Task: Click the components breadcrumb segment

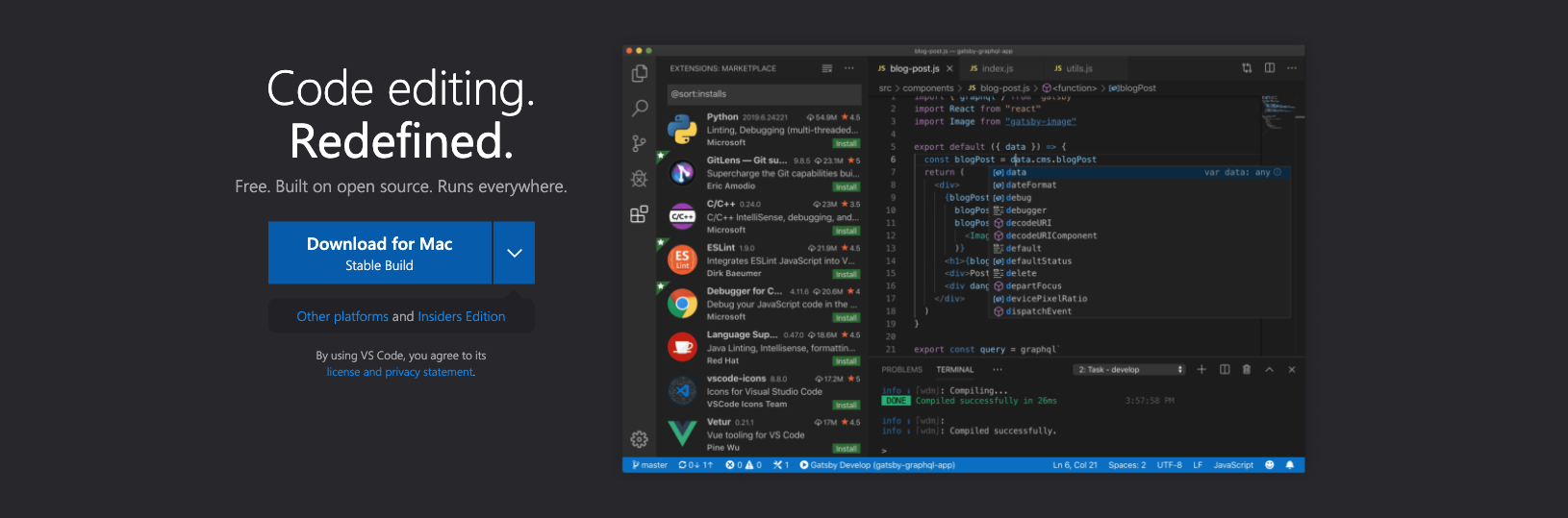Action: [x=928, y=88]
